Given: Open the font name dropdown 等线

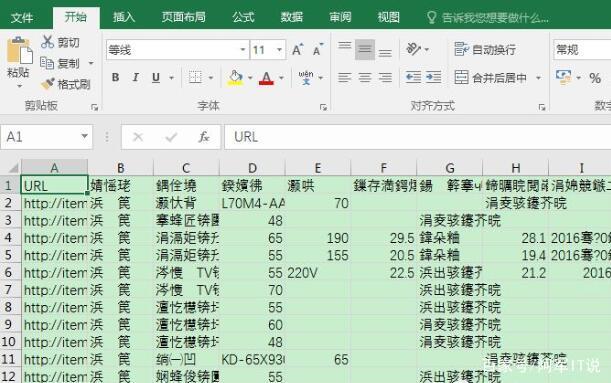Looking at the screenshot, I should [242, 49].
